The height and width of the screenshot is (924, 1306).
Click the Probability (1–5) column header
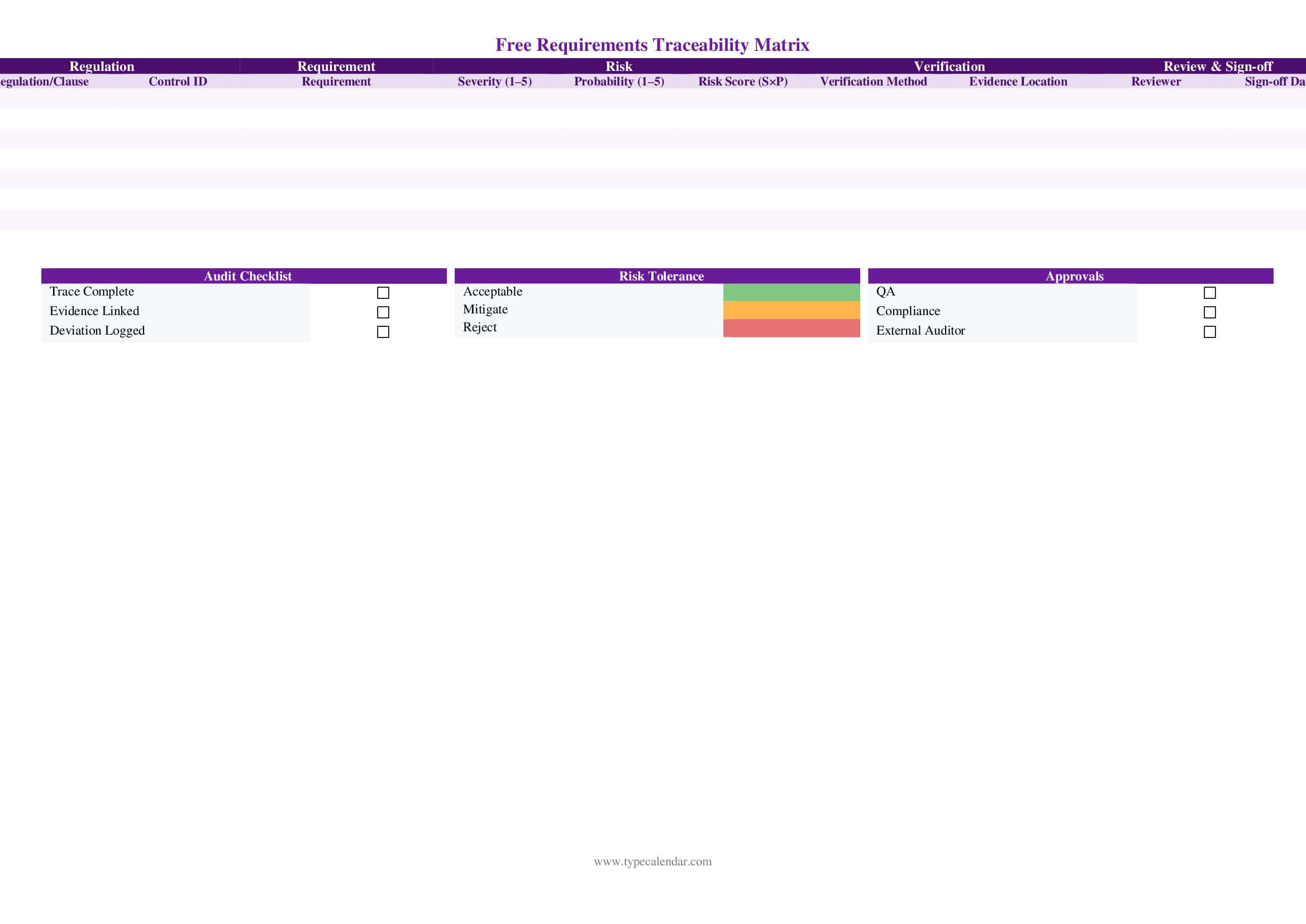coord(619,82)
